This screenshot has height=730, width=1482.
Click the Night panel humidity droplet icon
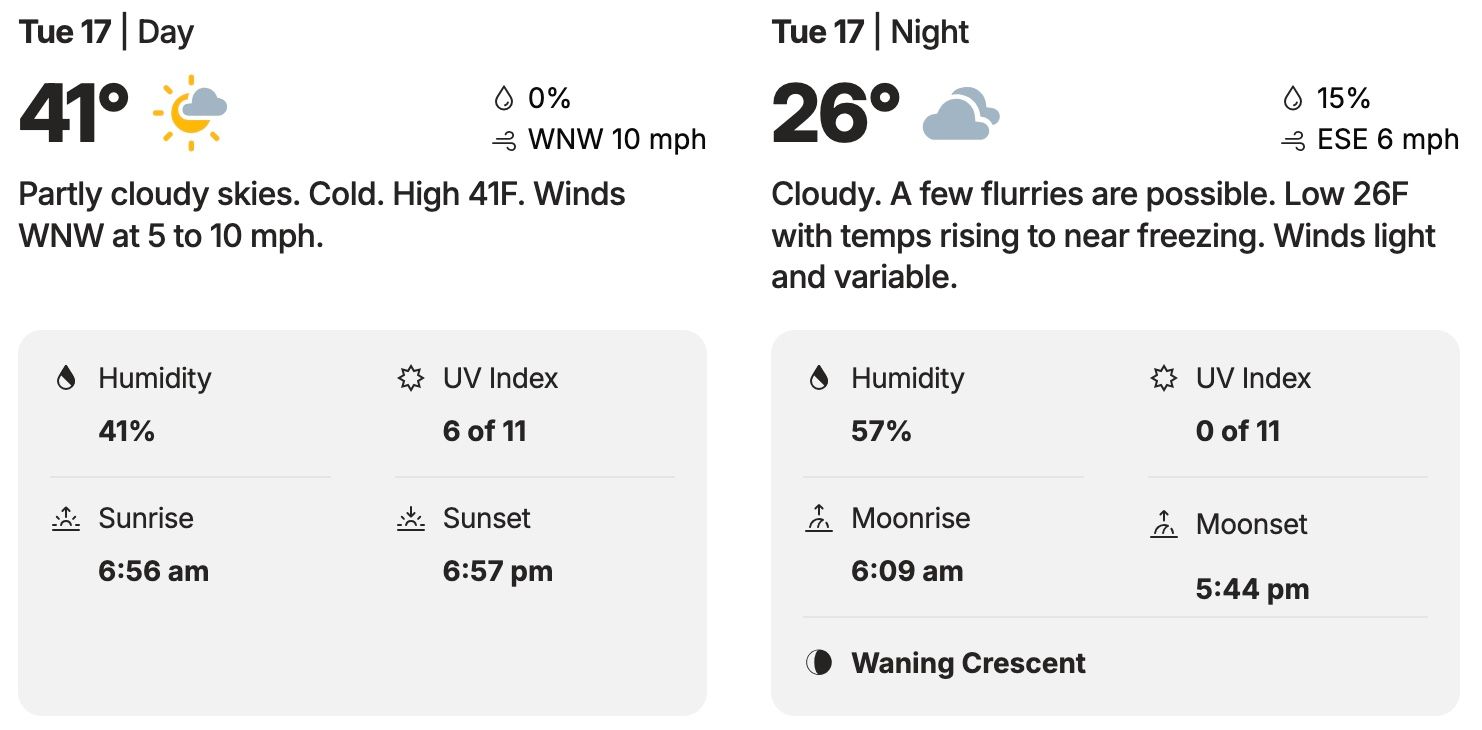(819, 378)
